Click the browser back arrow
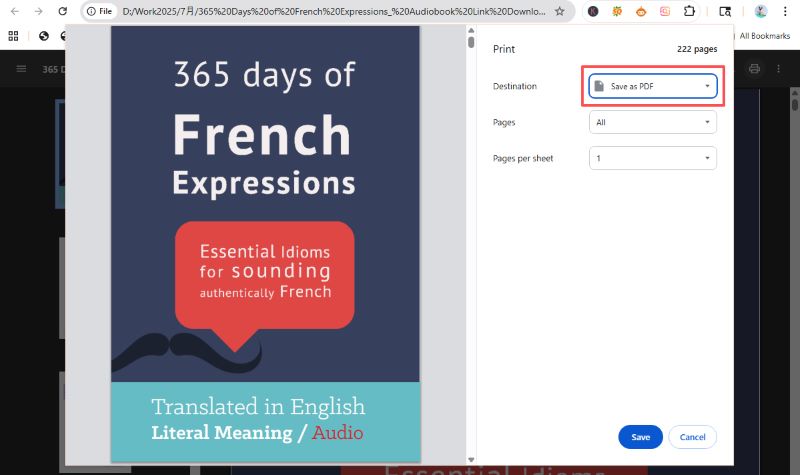Image resolution: width=800 pixels, height=475 pixels. pyautogui.click(x=14, y=11)
